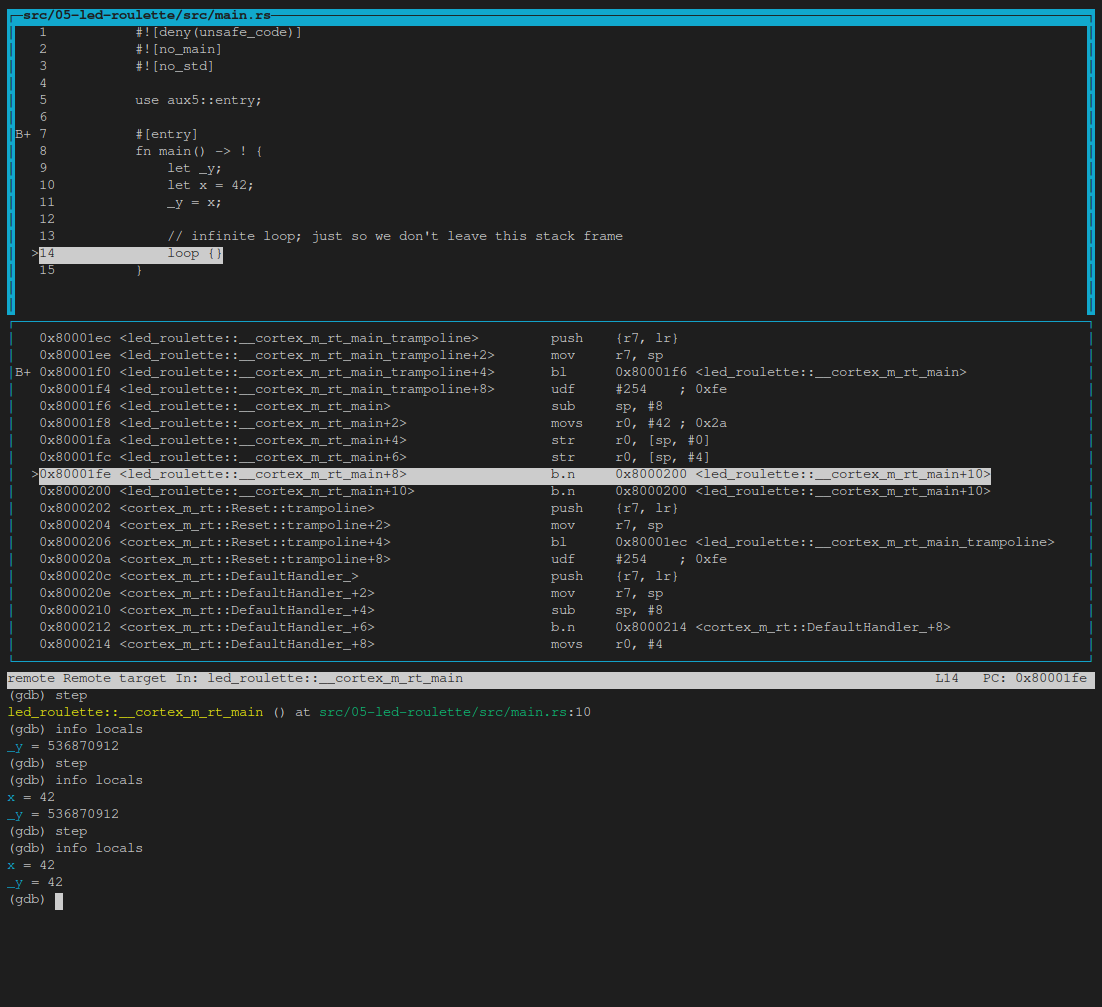Click the current-line arrow beside source line 14
Image resolution: width=1102 pixels, height=1007 pixels.
pos(34,254)
